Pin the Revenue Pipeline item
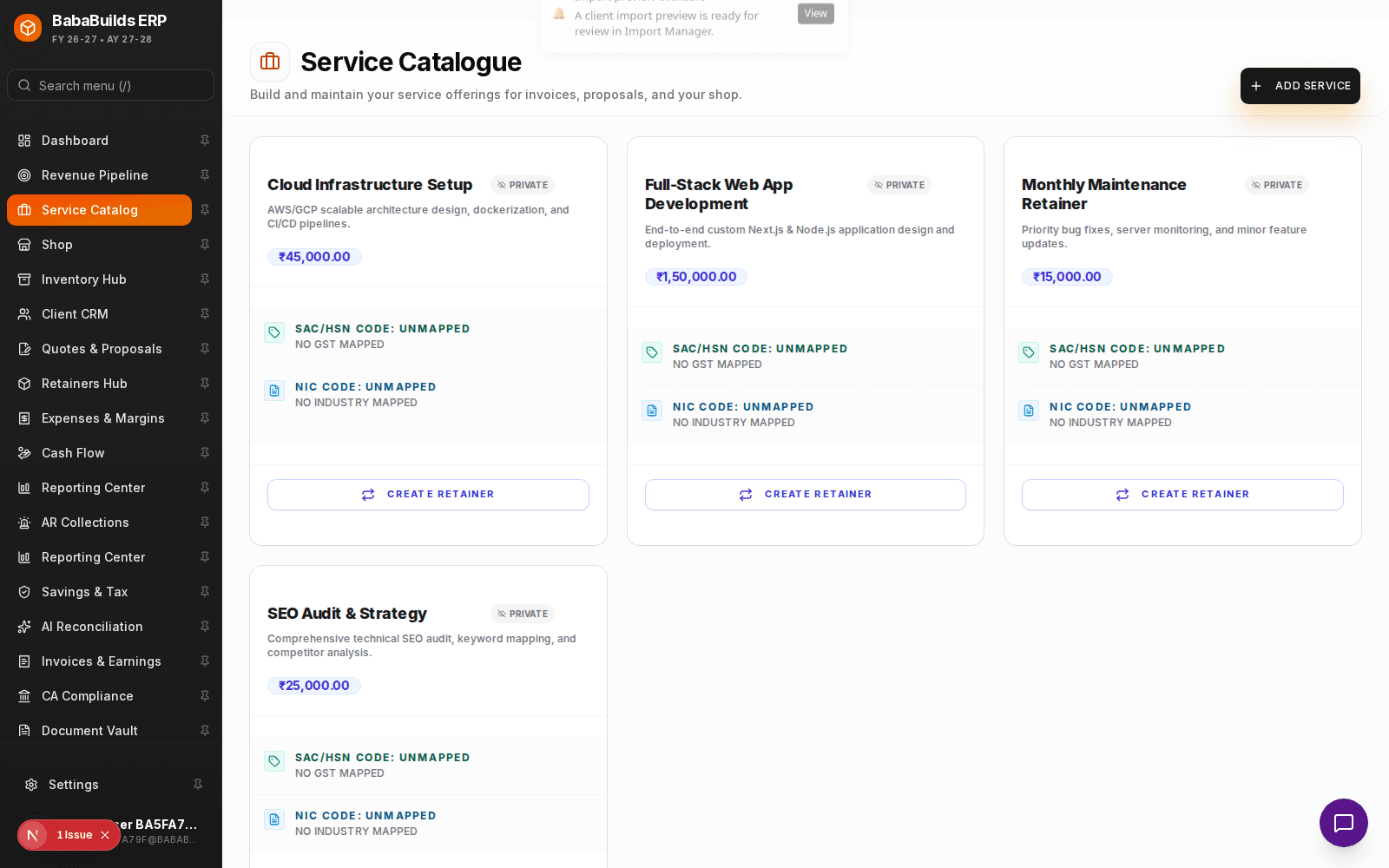The image size is (1389, 868). click(205, 175)
